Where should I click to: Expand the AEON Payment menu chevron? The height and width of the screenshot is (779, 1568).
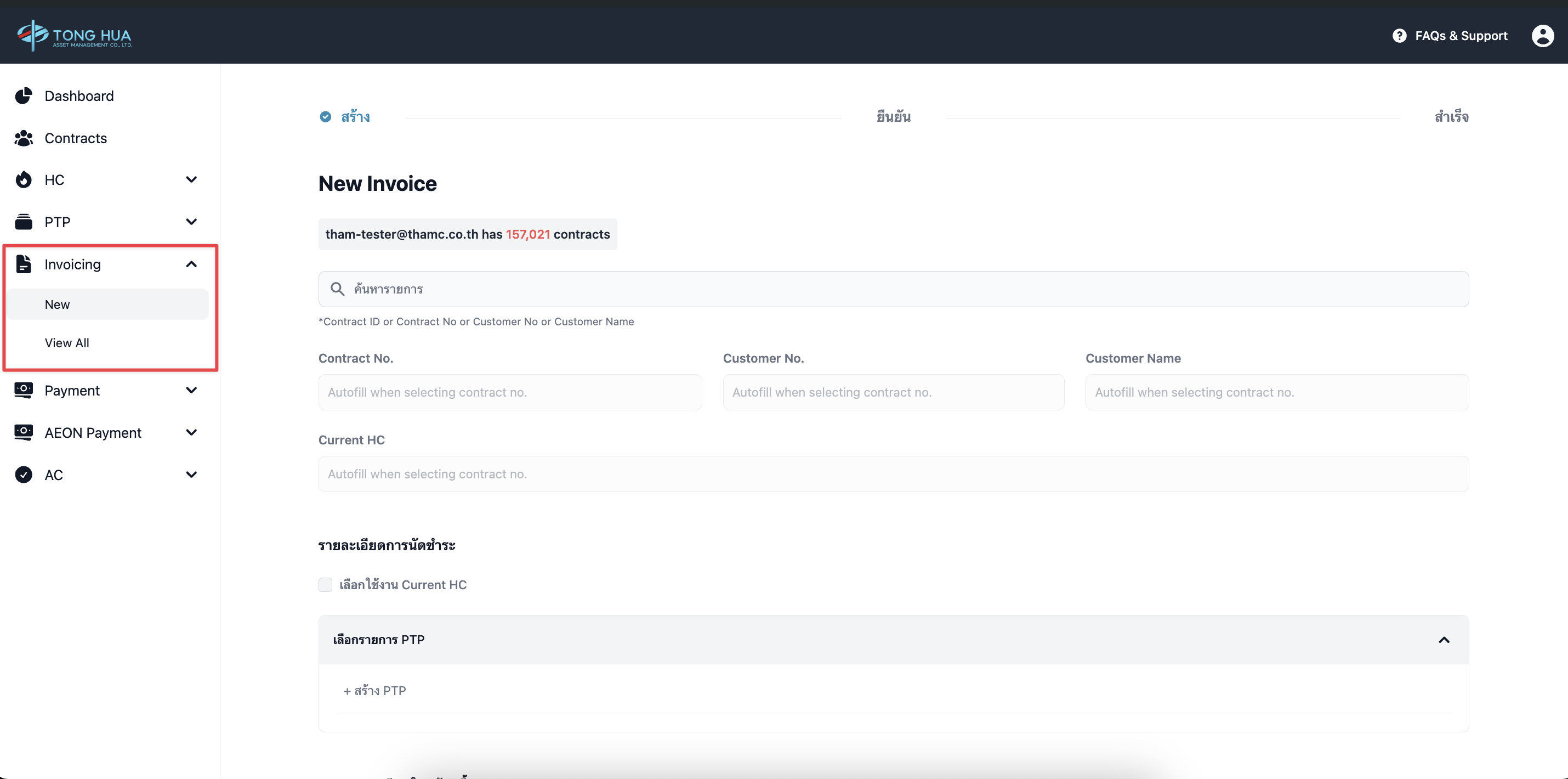tap(191, 432)
